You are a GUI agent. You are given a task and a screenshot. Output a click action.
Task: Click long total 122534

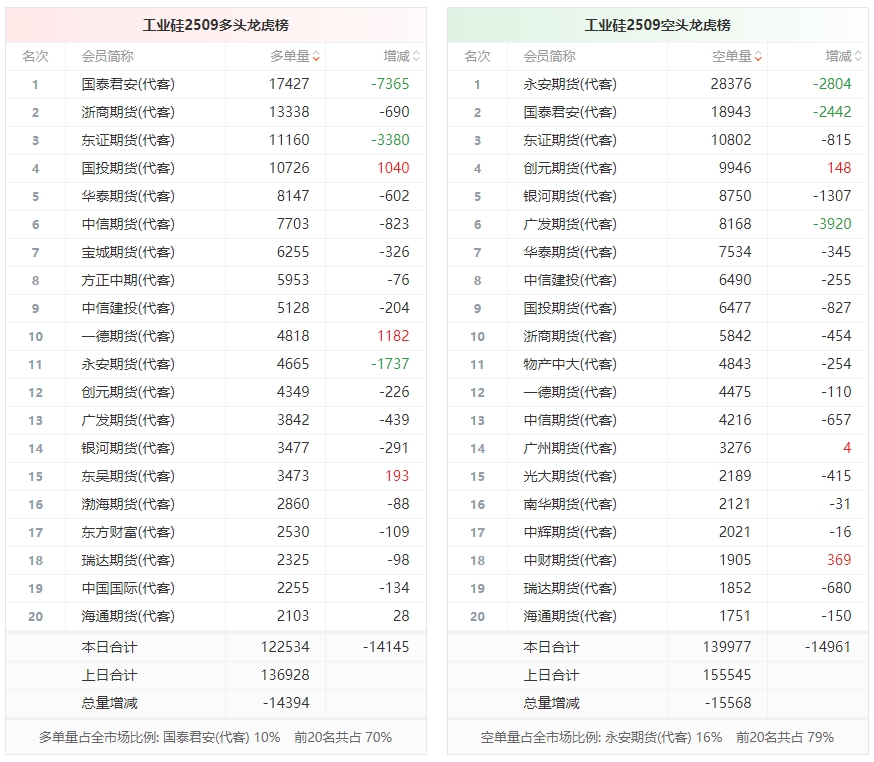(285, 647)
